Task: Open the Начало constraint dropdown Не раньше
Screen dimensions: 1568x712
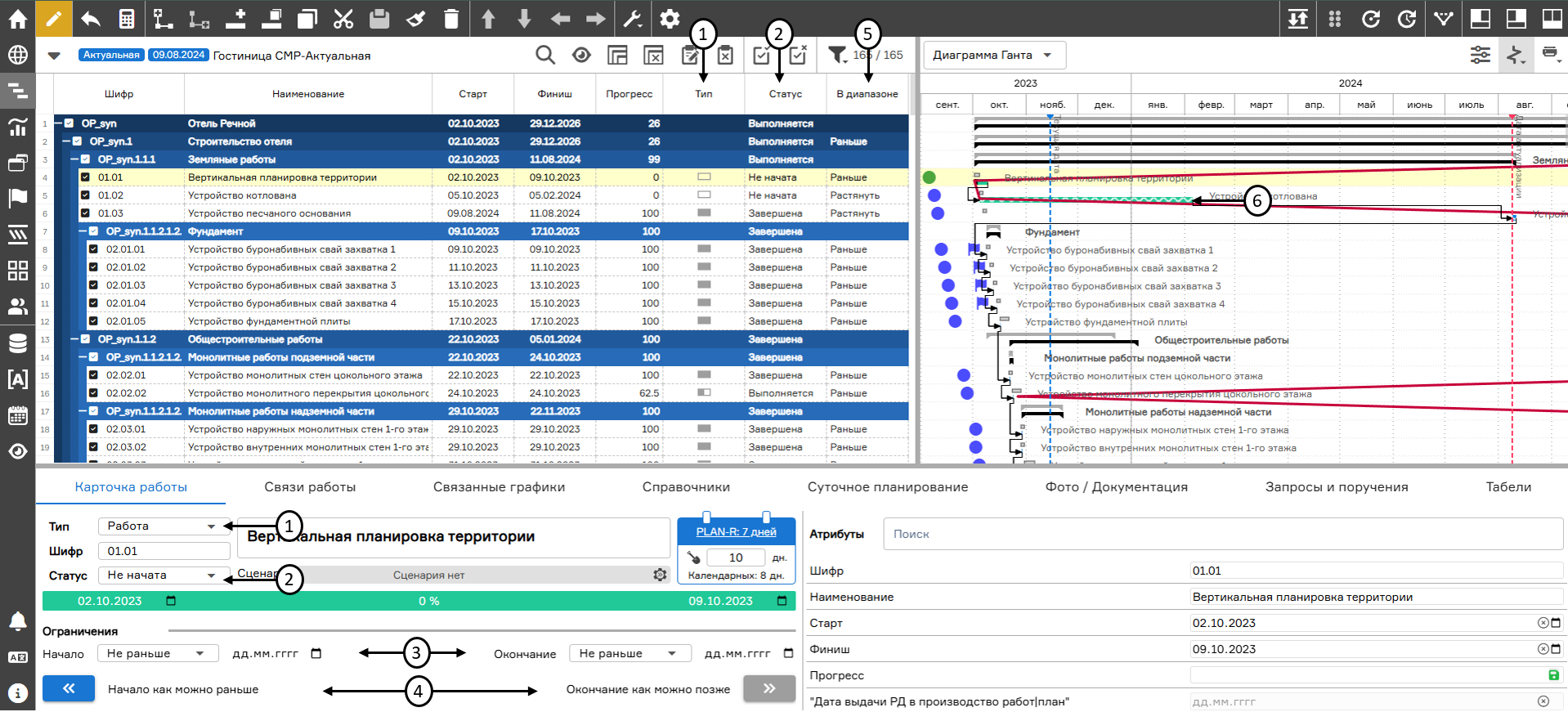Action: tap(158, 653)
